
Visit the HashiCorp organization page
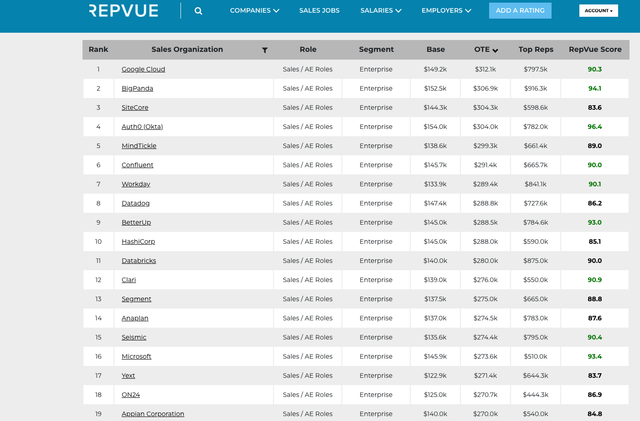(138, 242)
